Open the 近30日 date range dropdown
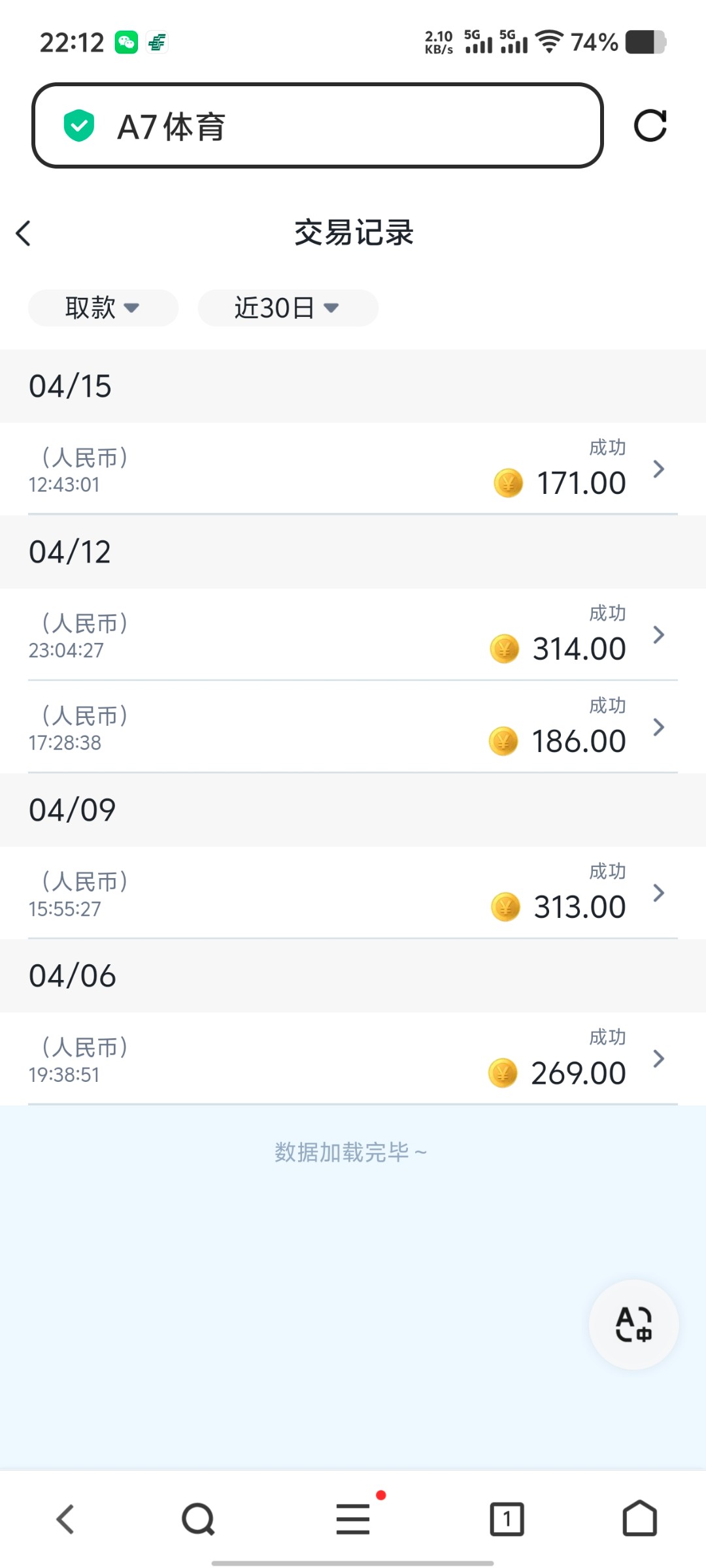The image size is (706, 1568). coord(288,308)
